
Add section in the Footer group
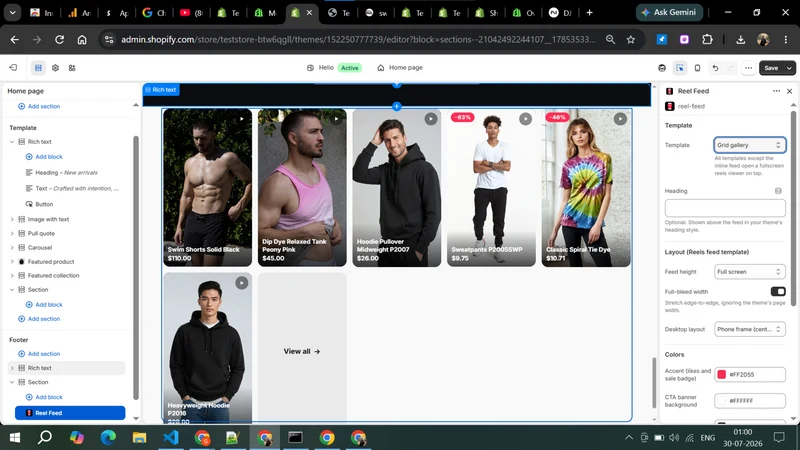pos(39,354)
